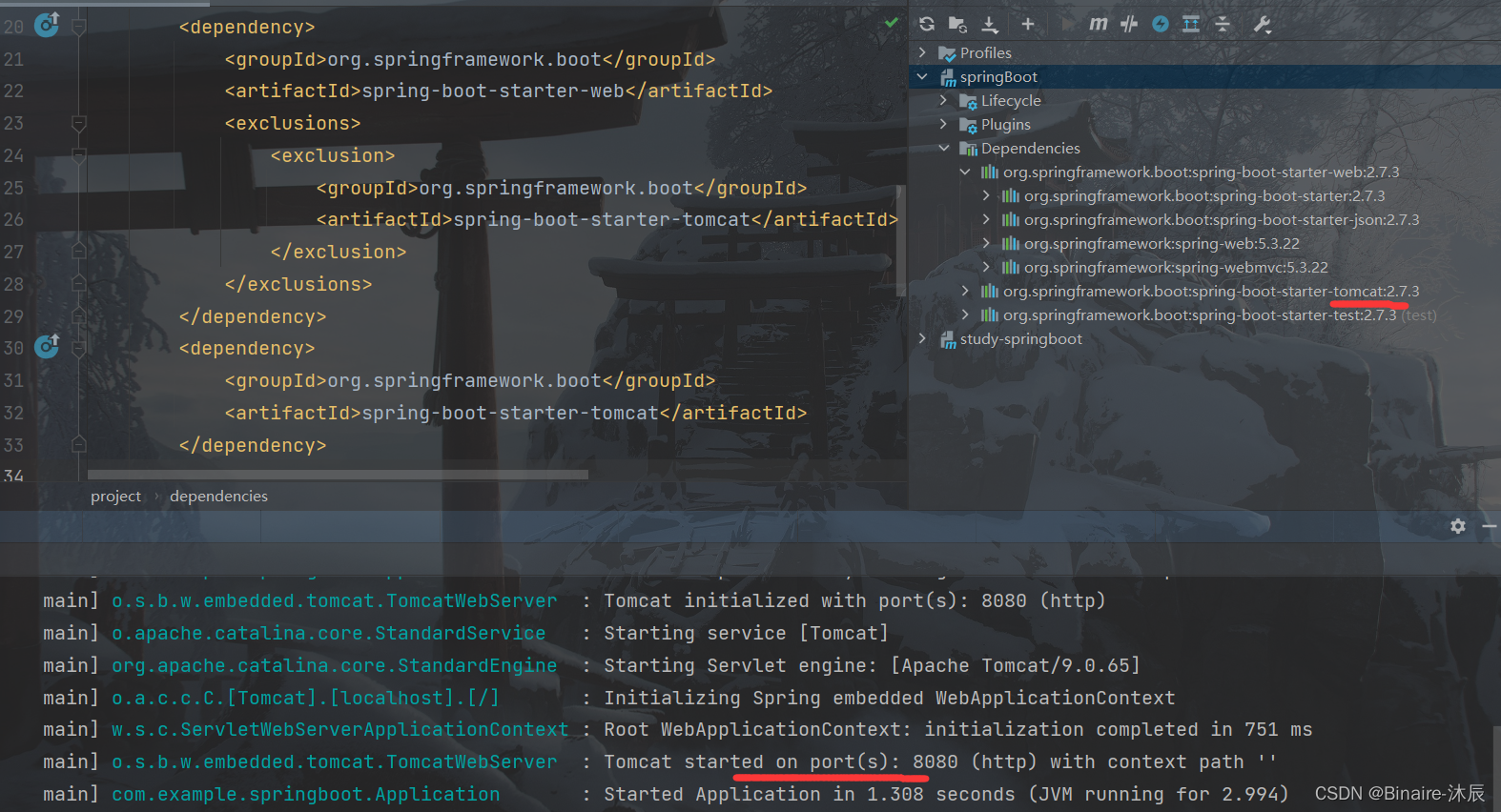Image resolution: width=1501 pixels, height=812 pixels.
Task: Click the Reload All Maven Projects icon
Action: point(927,25)
